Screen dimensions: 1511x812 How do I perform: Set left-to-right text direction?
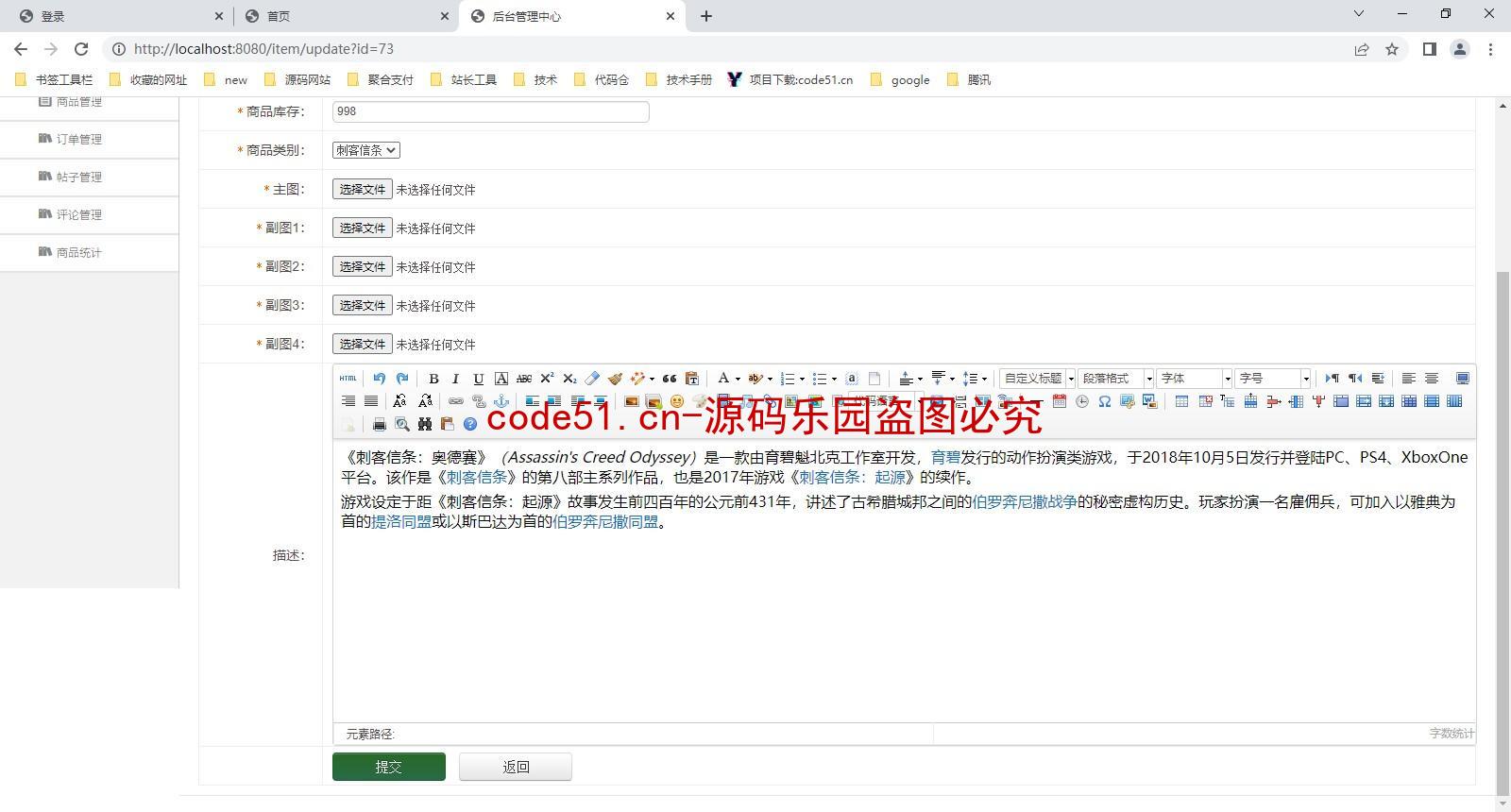[1333, 379]
